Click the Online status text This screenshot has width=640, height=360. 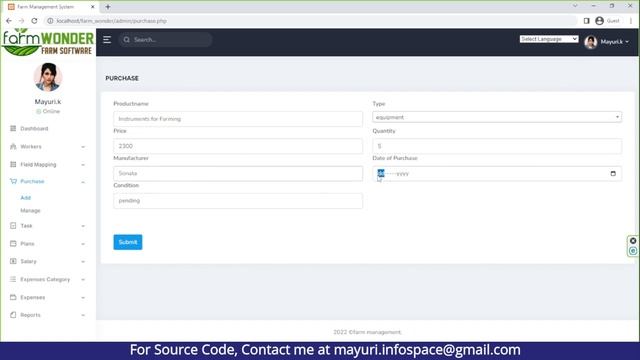coord(51,111)
